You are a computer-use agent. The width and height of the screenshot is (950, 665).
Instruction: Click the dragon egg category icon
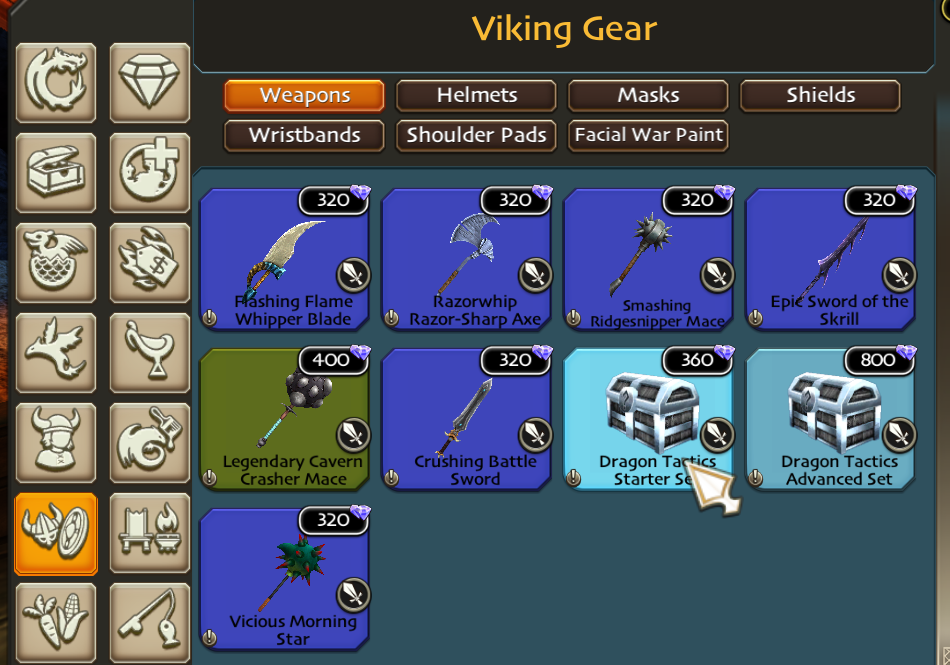pyautogui.click(x=56, y=263)
